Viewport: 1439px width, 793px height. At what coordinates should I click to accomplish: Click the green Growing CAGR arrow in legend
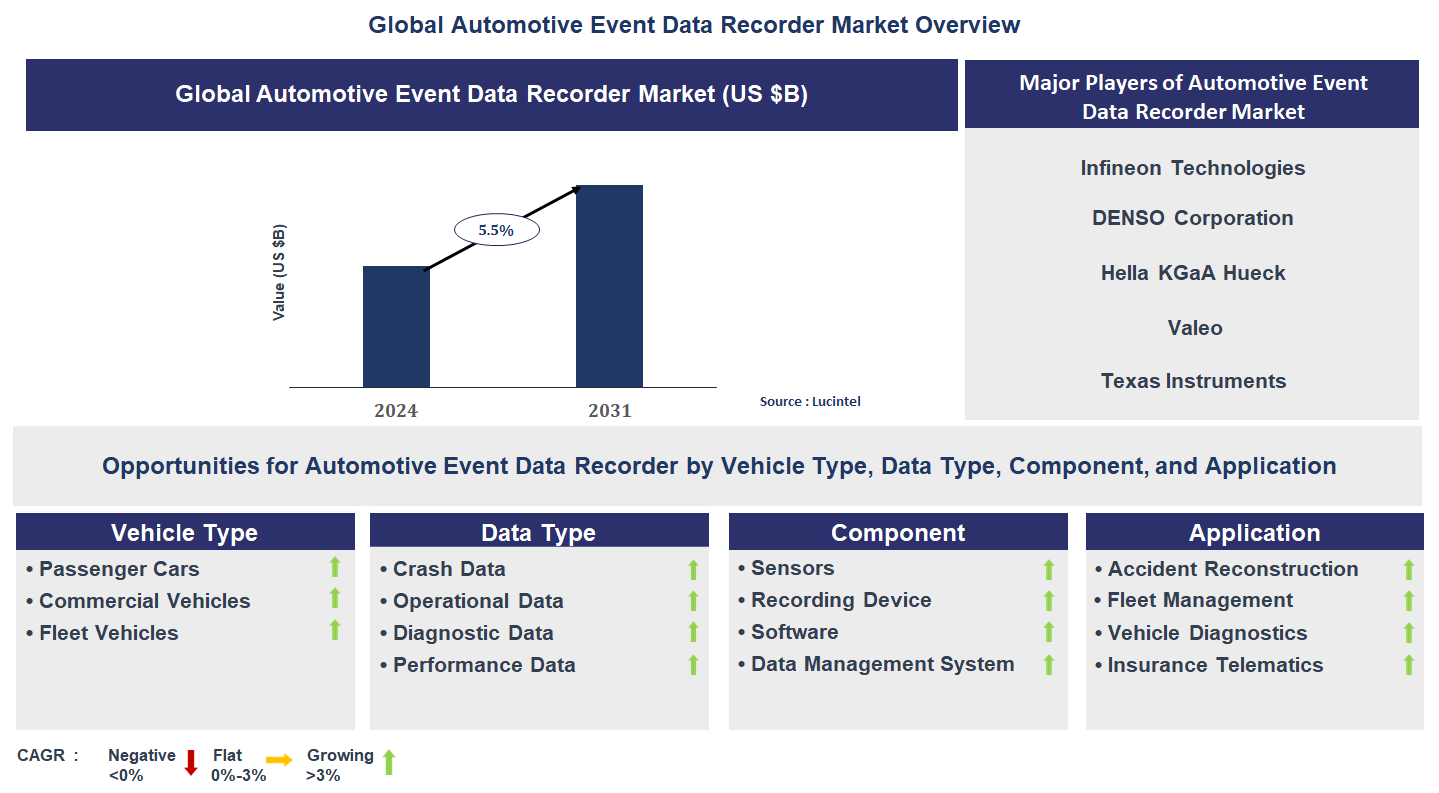pyautogui.click(x=389, y=763)
